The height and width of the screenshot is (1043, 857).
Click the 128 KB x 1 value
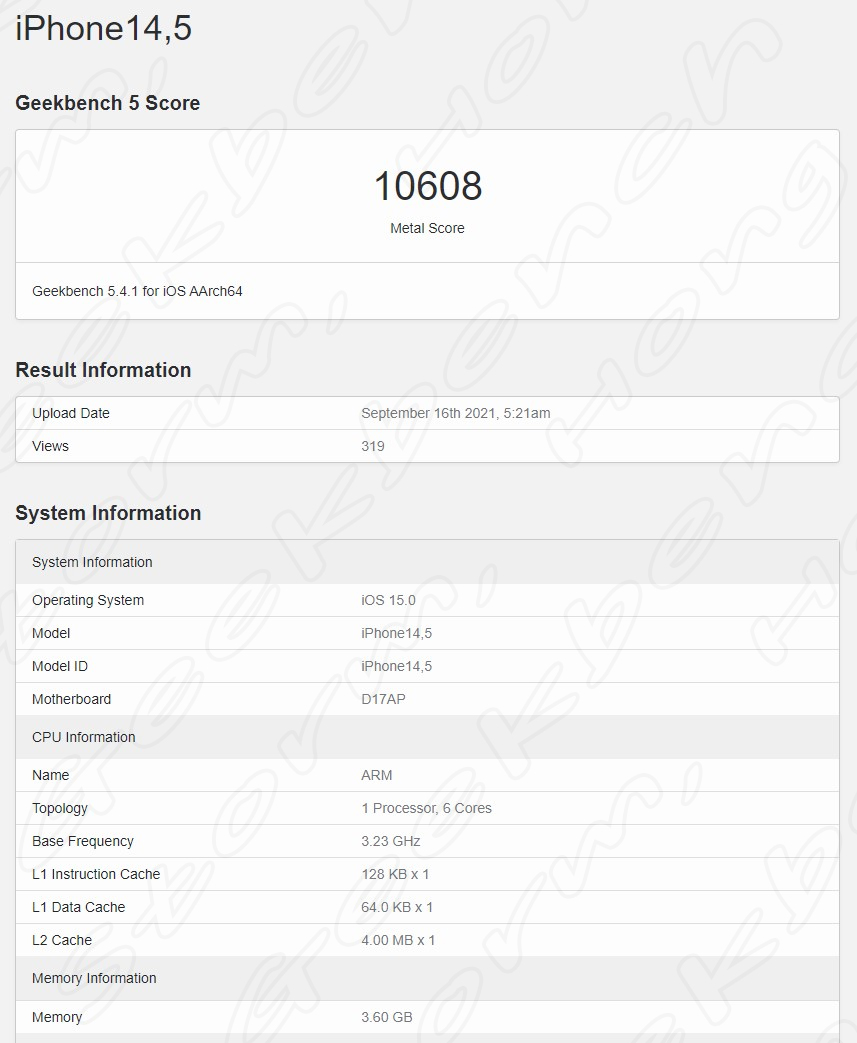[395, 874]
